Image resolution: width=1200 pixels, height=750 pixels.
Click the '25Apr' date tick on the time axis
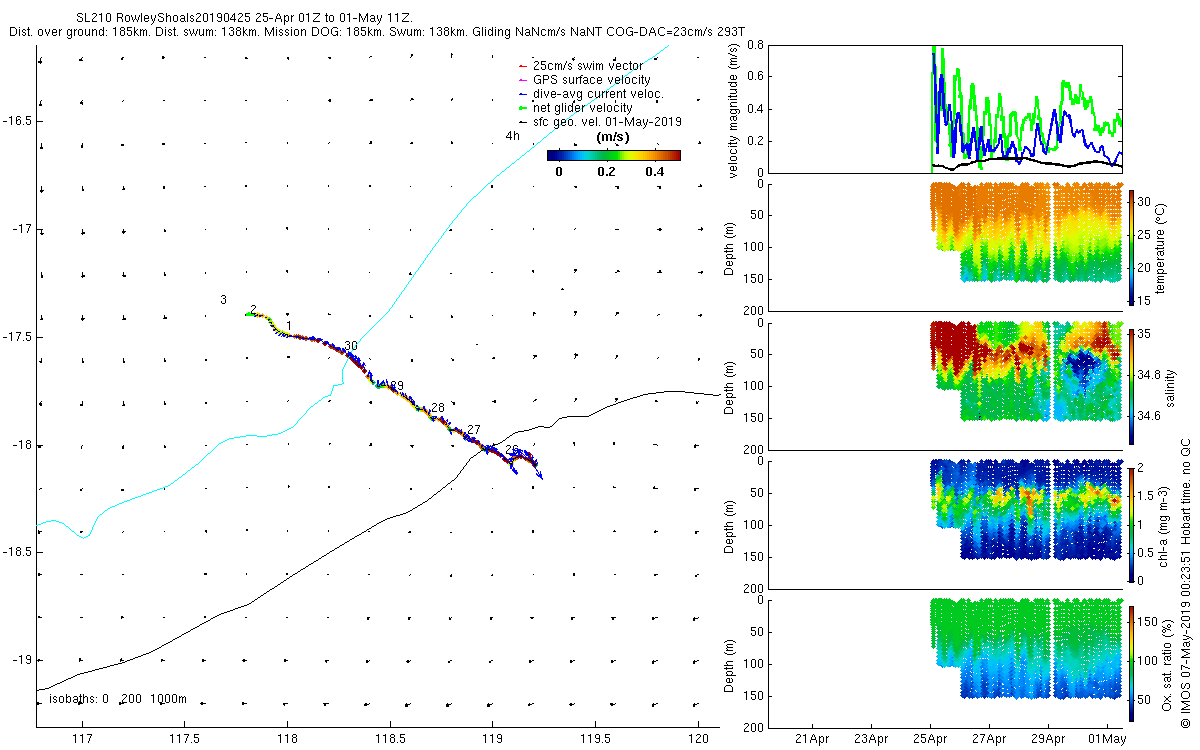click(931, 740)
